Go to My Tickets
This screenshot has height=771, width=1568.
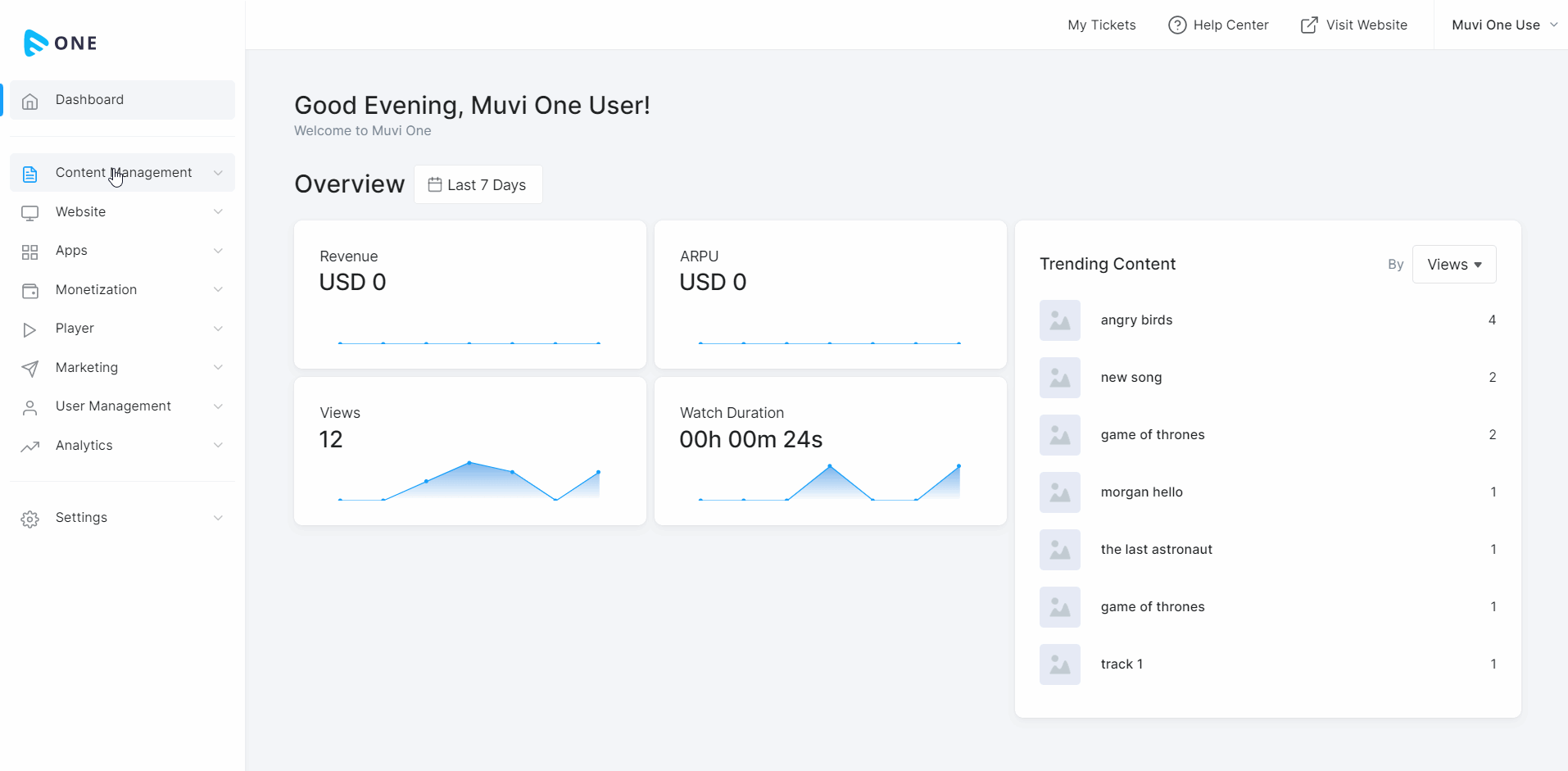(1101, 25)
